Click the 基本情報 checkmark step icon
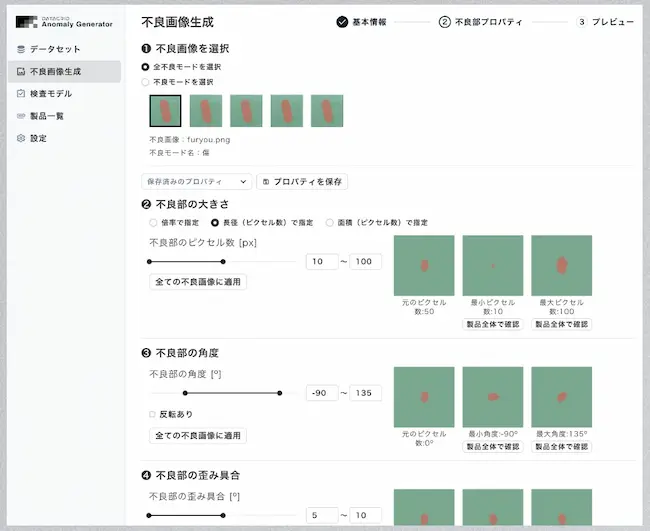650x531 pixels. (x=342, y=21)
